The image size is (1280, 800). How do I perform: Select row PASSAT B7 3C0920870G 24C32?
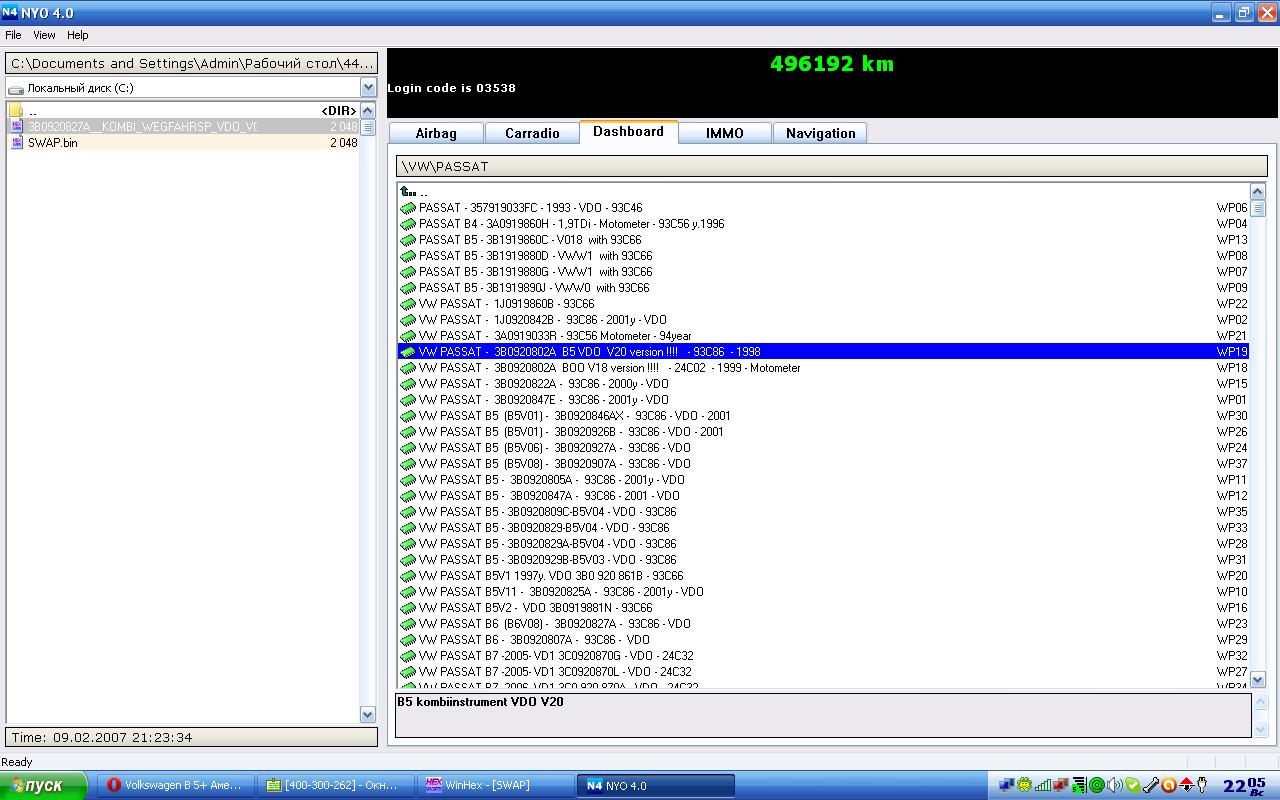(x=823, y=656)
